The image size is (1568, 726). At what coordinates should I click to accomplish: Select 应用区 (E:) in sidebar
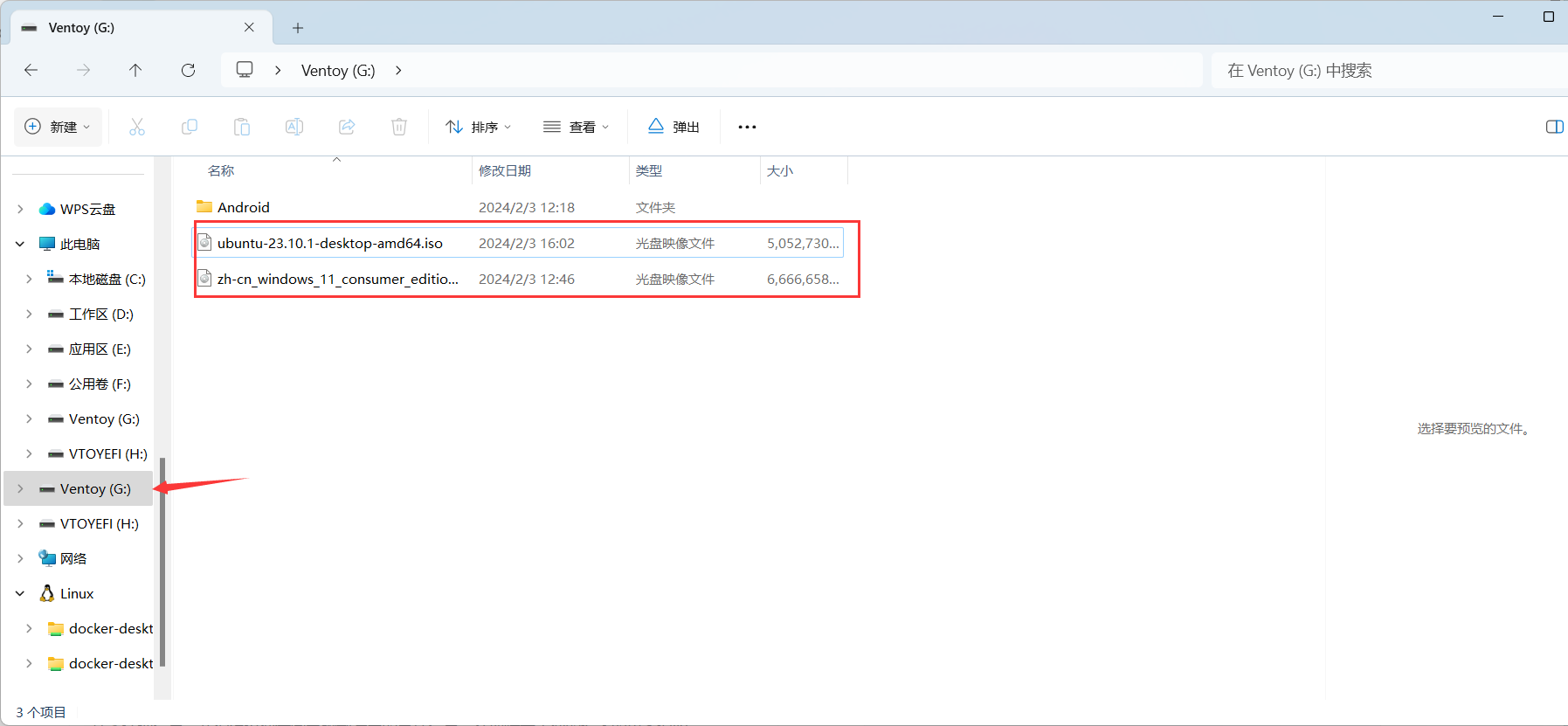100,349
